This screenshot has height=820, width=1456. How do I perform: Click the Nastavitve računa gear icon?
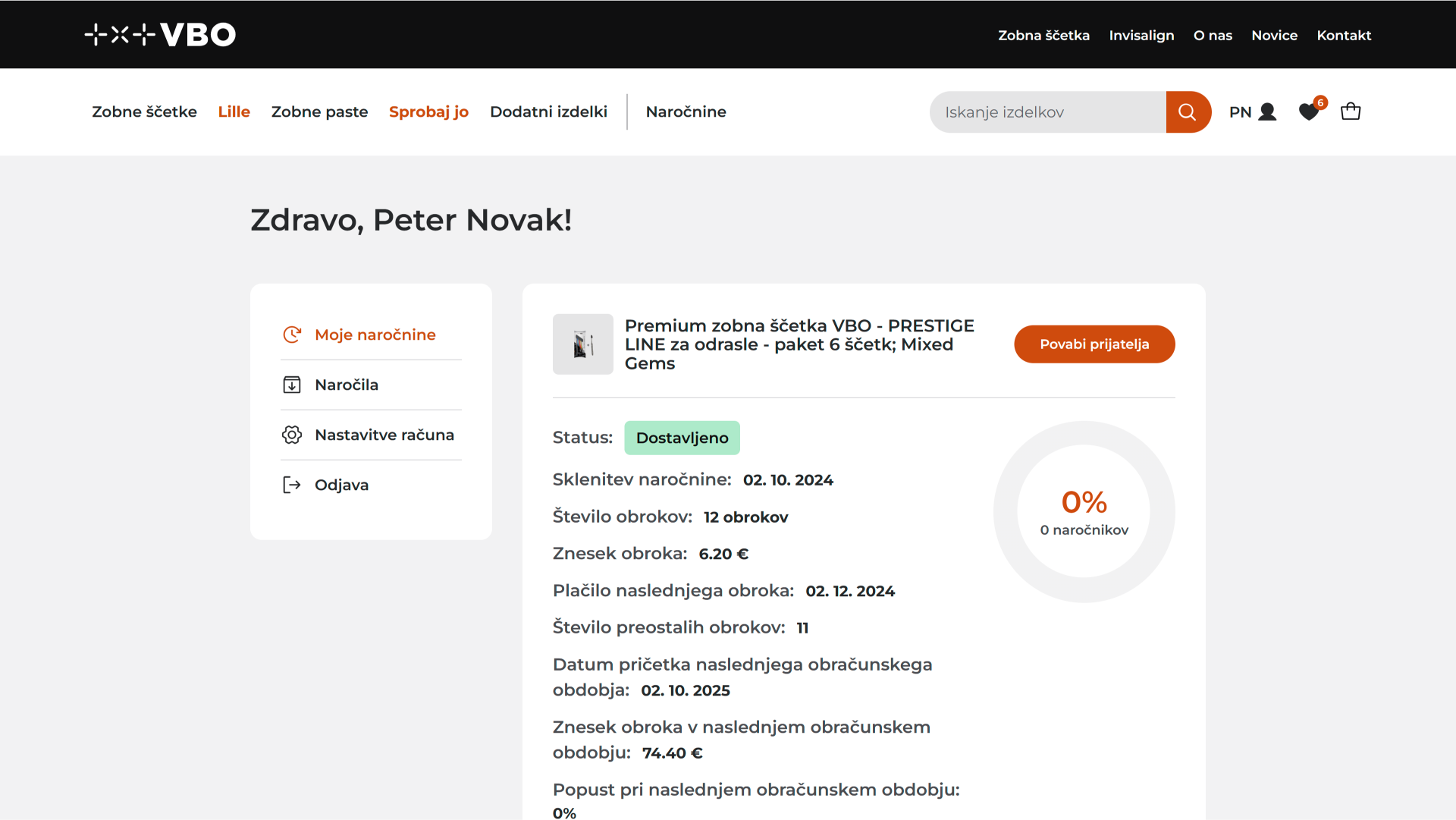click(292, 435)
